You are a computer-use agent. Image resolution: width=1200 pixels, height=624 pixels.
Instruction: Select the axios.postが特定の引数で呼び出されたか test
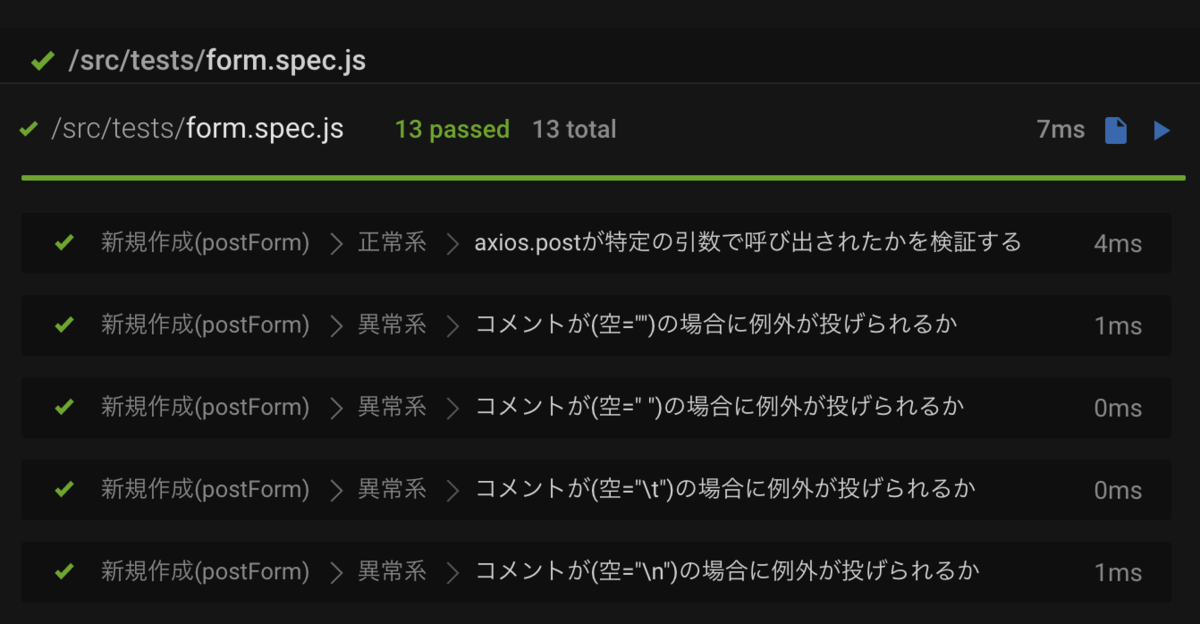748,242
